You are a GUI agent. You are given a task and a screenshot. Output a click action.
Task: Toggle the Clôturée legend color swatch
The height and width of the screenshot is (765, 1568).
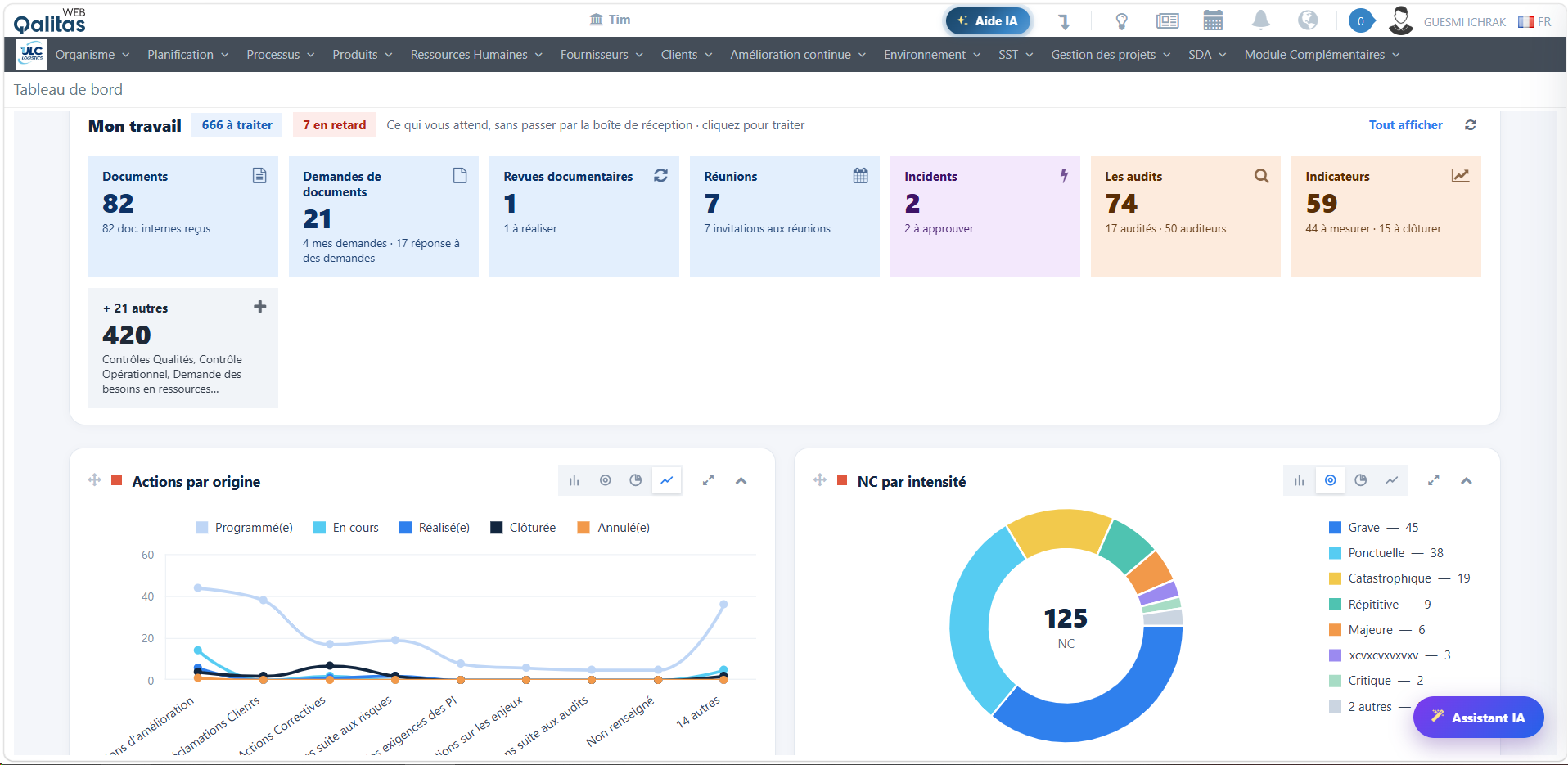(496, 528)
